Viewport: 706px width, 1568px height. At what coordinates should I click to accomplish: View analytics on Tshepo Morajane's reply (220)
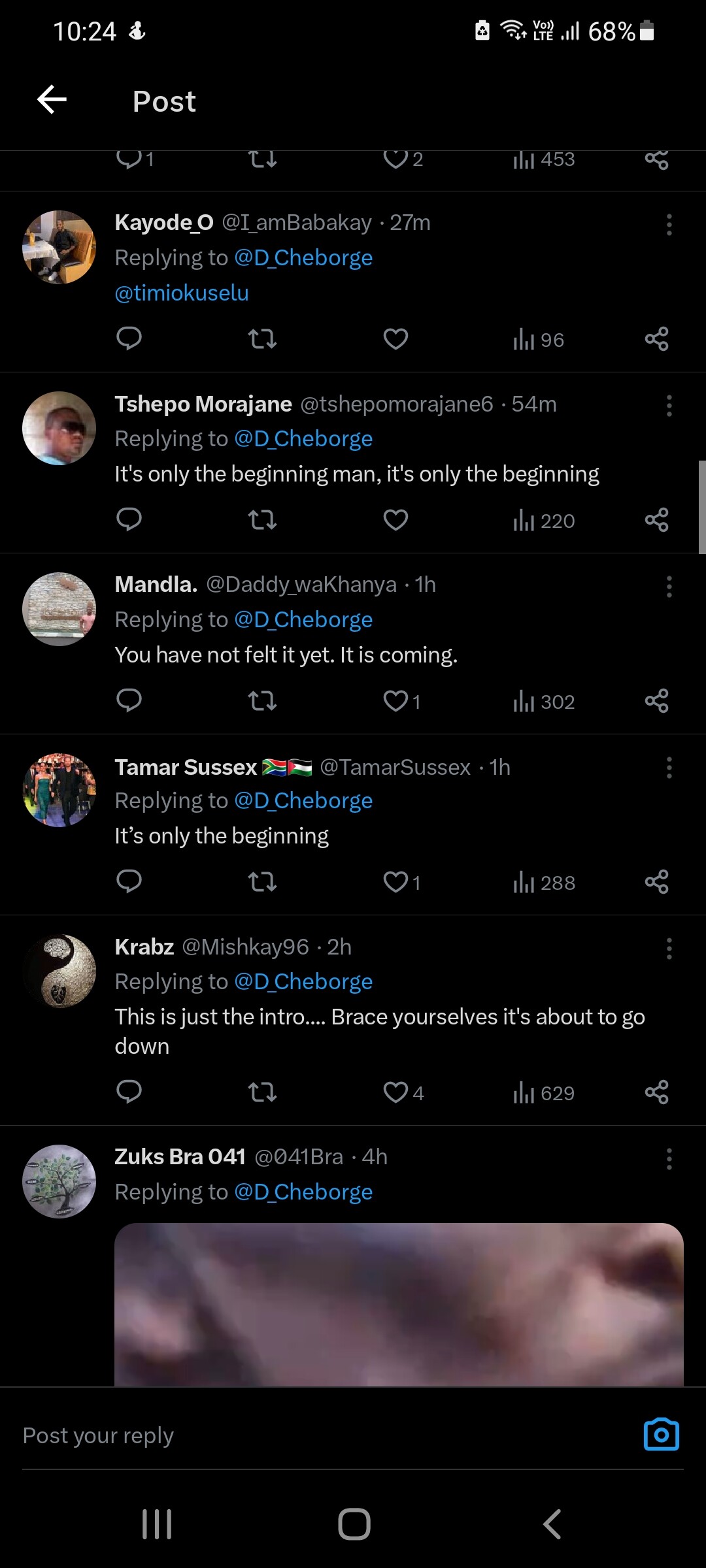543,521
